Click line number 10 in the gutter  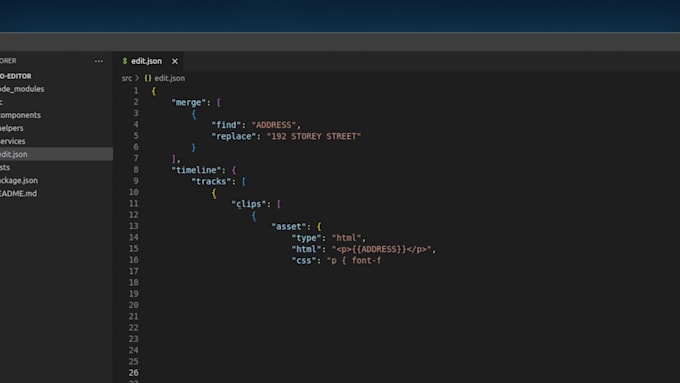[x=134, y=192]
